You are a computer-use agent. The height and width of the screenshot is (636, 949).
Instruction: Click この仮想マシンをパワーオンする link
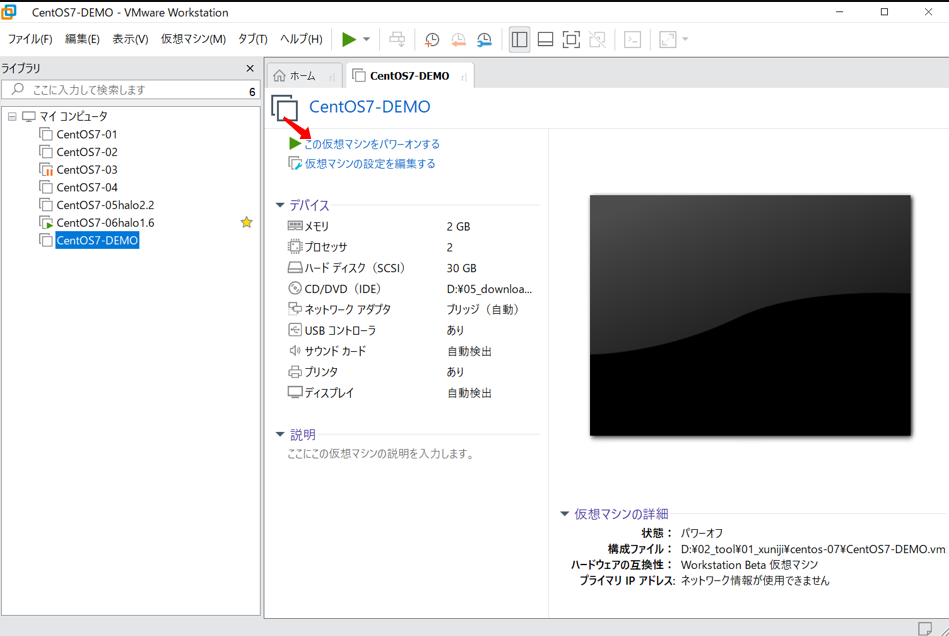tap(372, 144)
